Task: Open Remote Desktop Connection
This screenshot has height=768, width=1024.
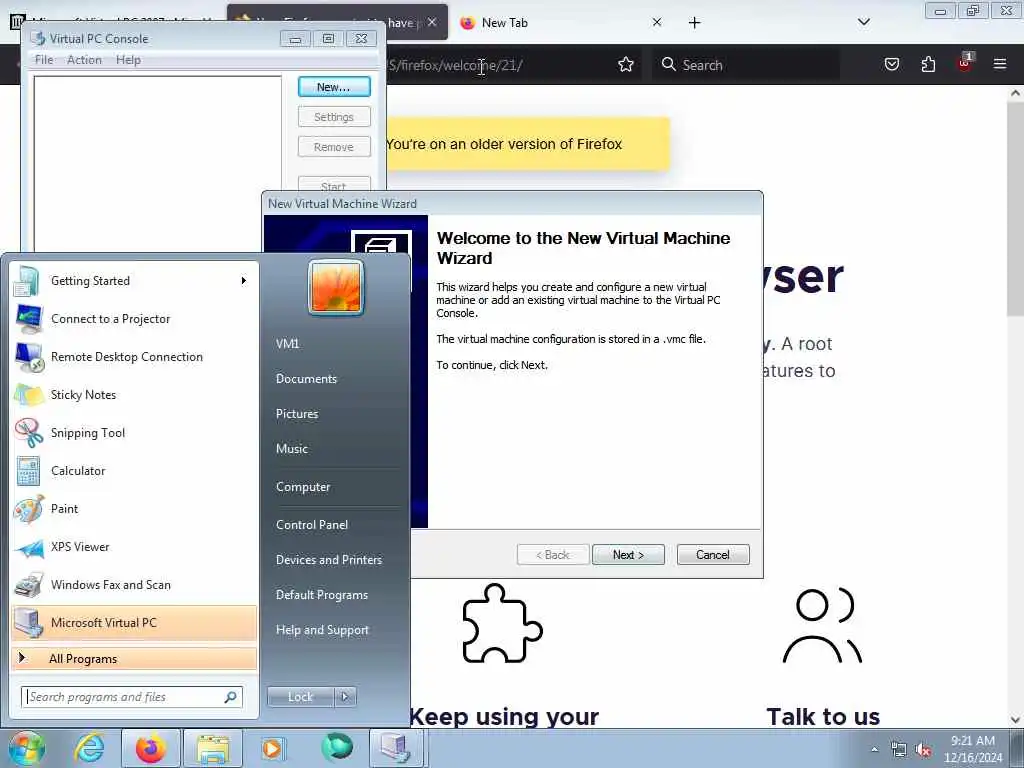Action: coord(134,357)
